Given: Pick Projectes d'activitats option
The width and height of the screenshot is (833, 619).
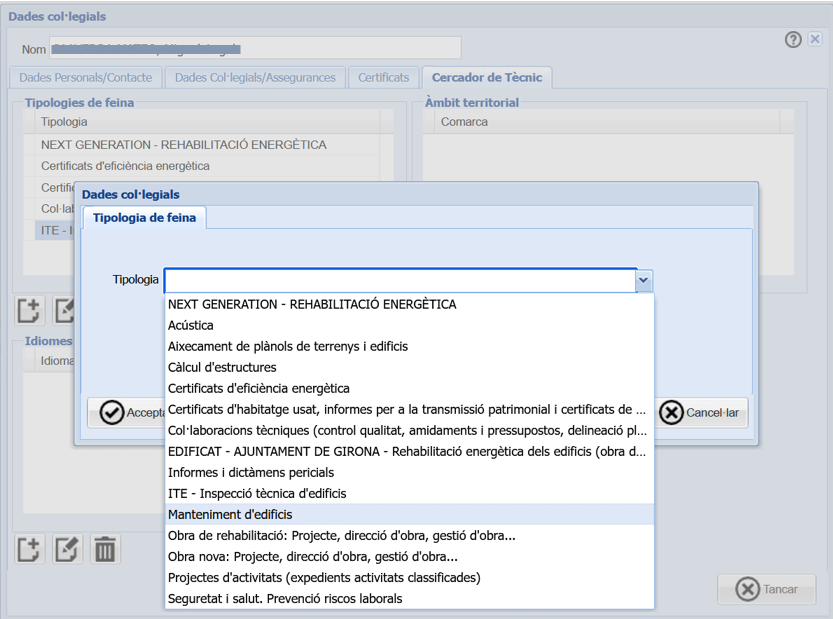Looking at the screenshot, I should point(410,578).
